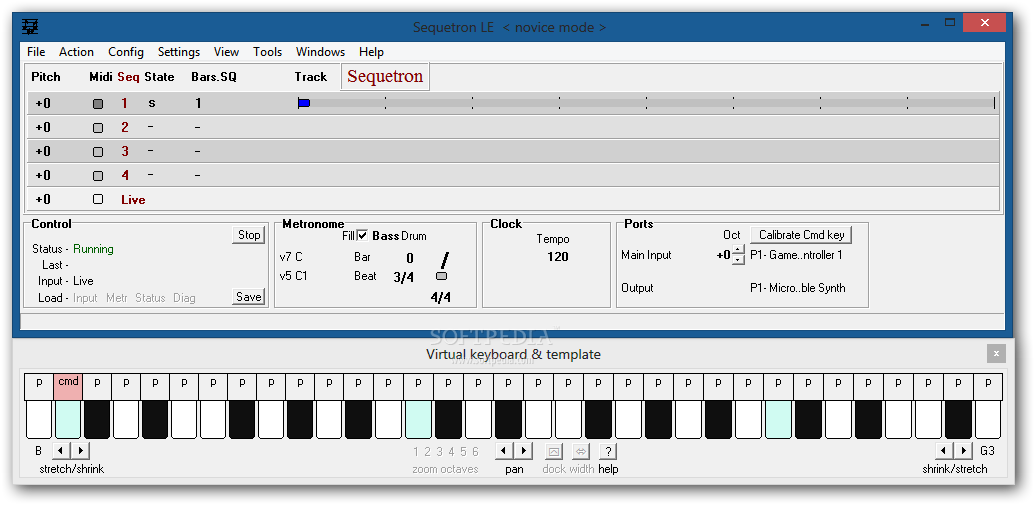Image resolution: width=1035 pixels, height=505 pixels.
Task: Click the 4/4 time signature
Action: pos(440,298)
